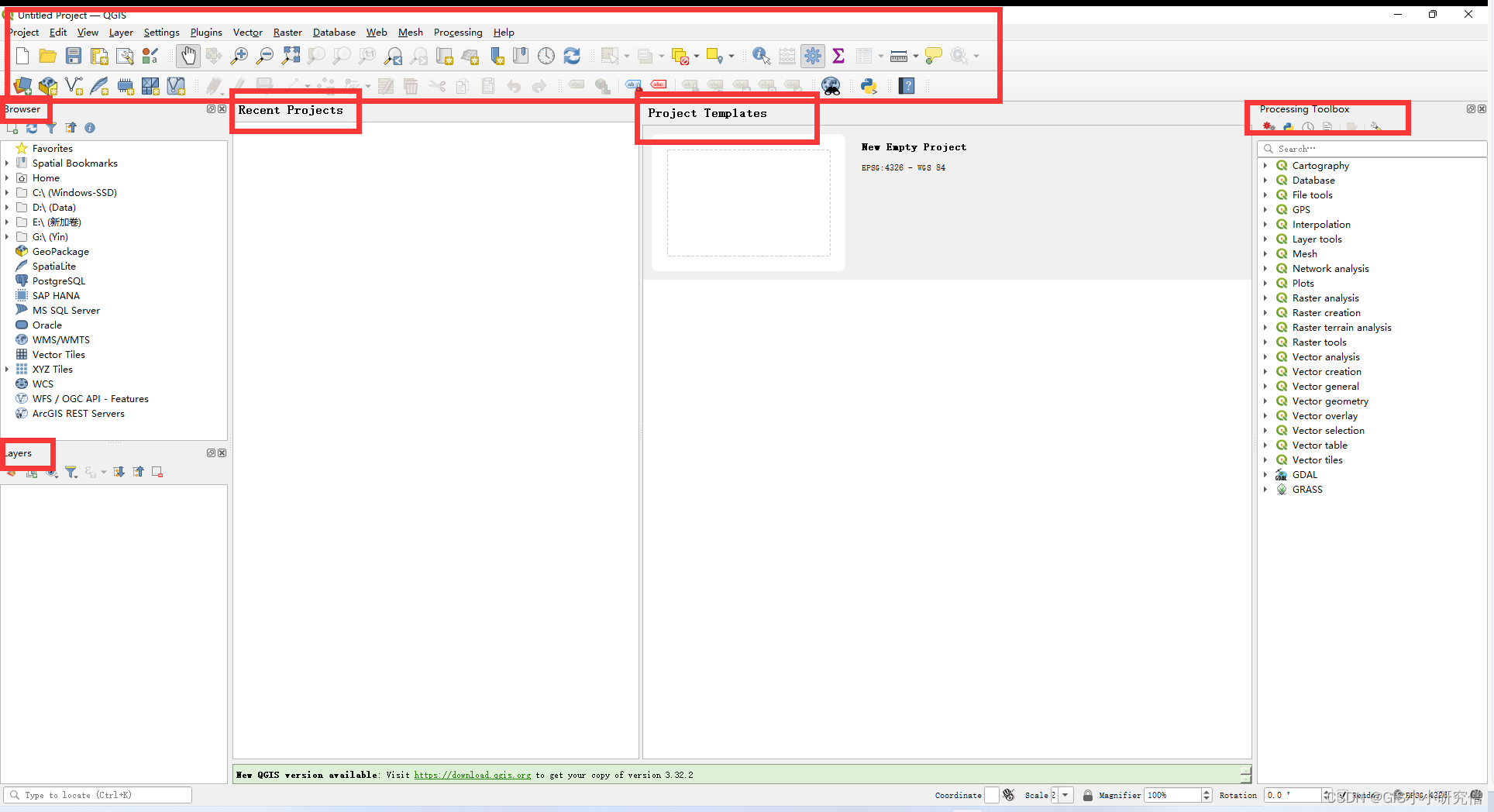Open the Temporal Controller clock icon
This screenshot has height=812, width=1494.
(x=546, y=56)
